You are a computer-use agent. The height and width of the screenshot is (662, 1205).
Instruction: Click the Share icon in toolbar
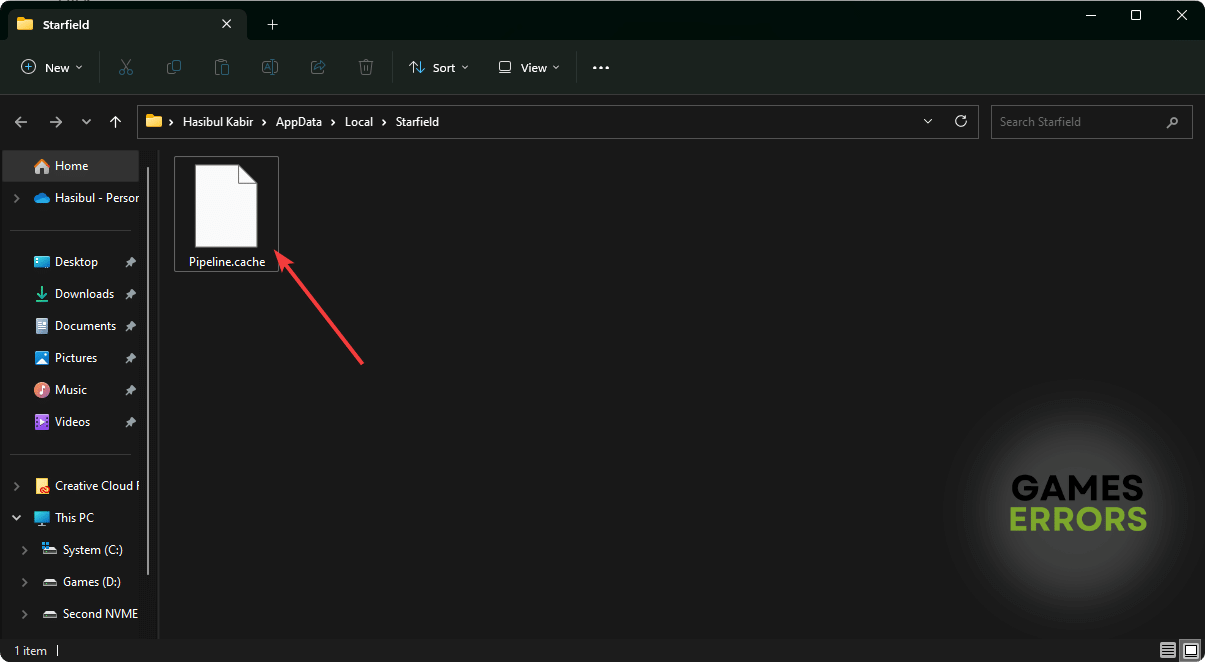pyautogui.click(x=318, y=67)
